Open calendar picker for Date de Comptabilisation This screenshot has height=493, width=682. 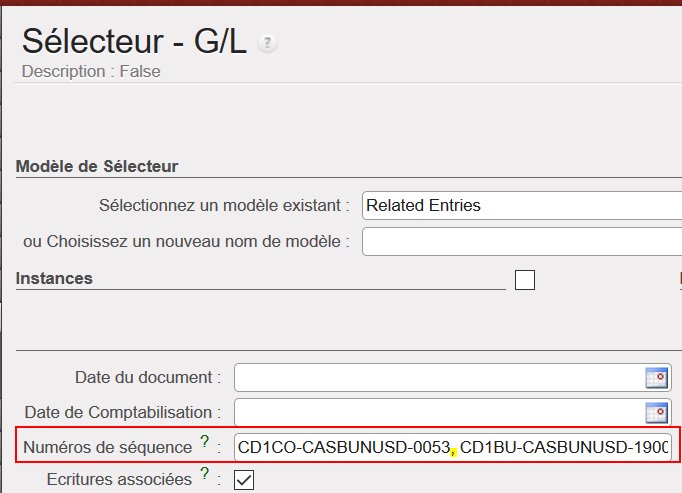656,412
